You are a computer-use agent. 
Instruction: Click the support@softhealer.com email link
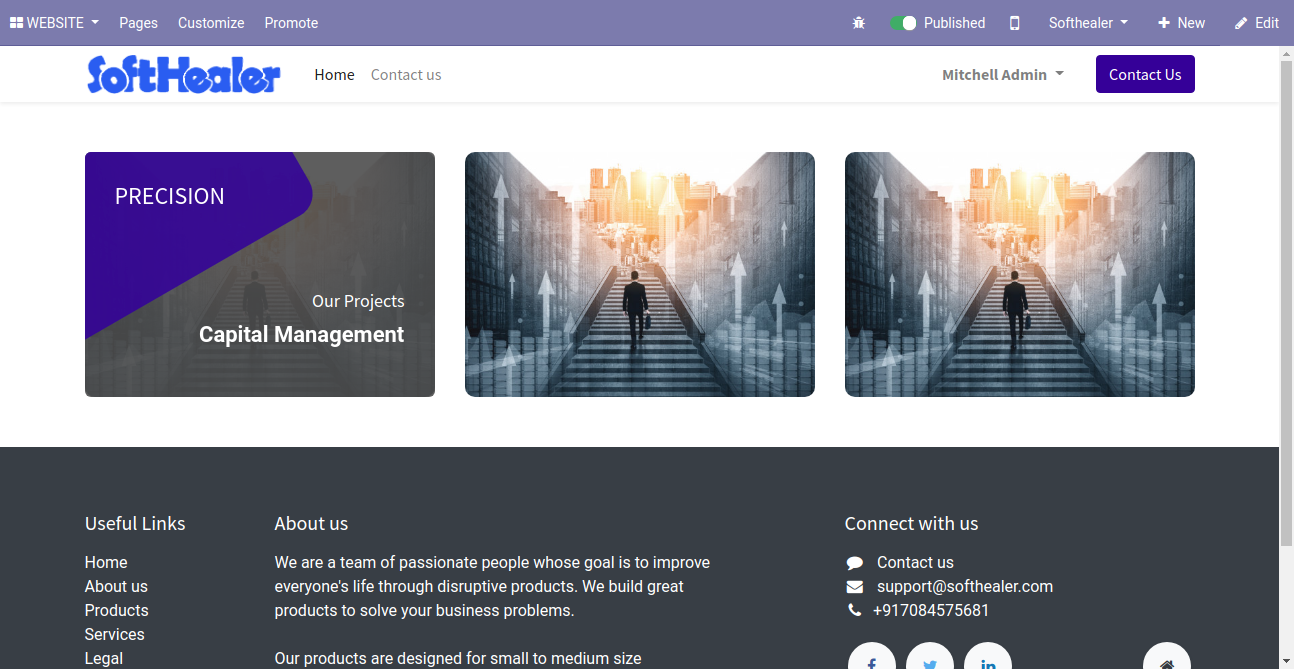[x=965, y=586]
